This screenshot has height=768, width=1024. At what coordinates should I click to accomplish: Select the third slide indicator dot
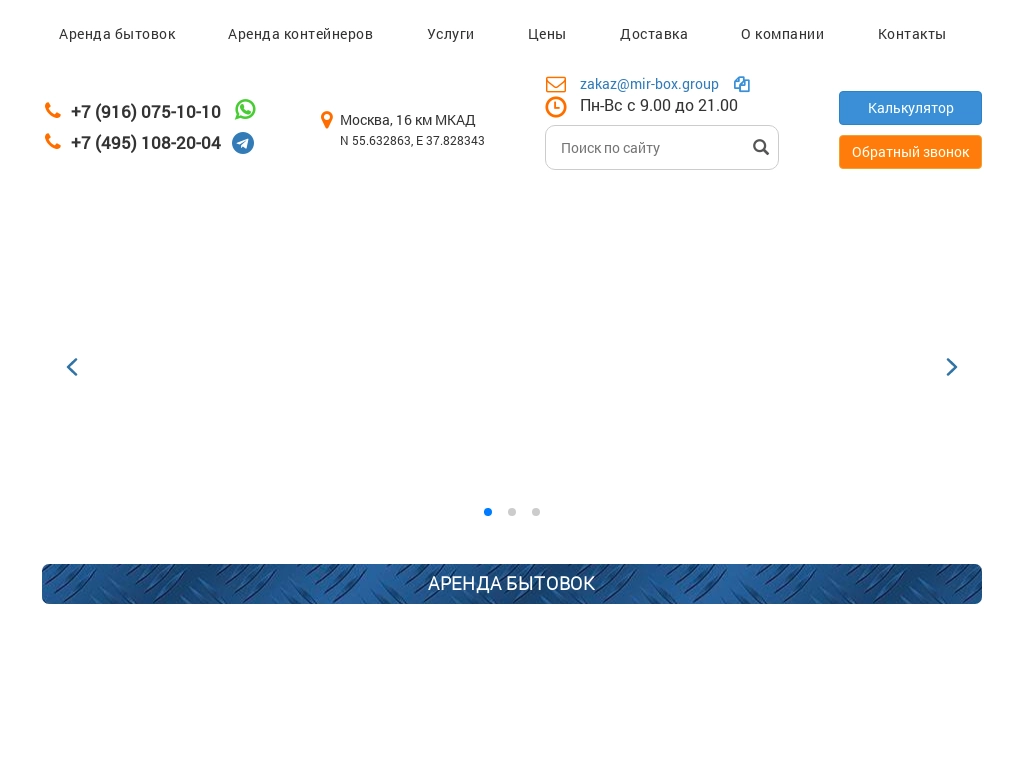pos(536,512)
